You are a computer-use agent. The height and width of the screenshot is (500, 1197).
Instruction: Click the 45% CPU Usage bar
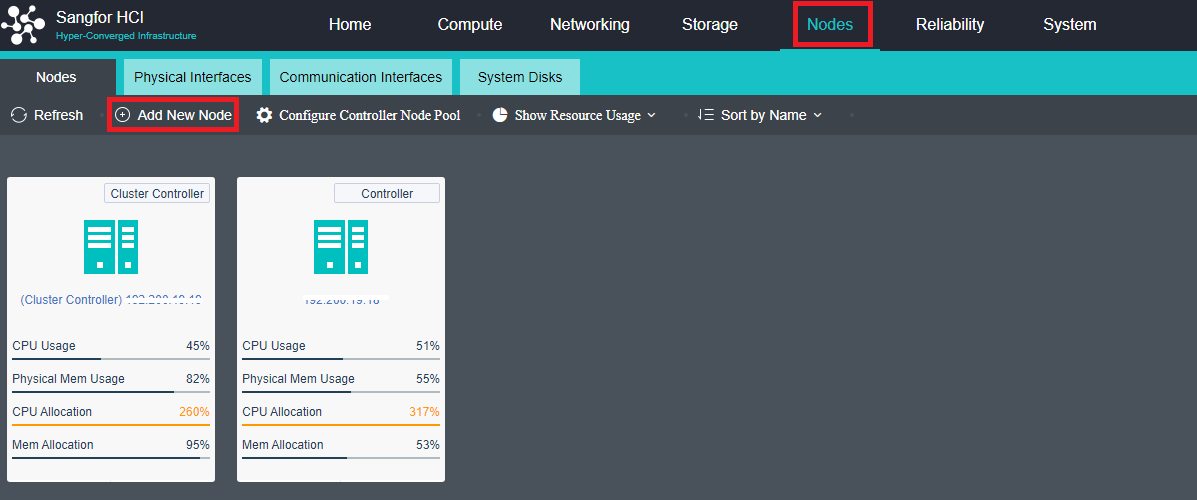(x=111, y=358)
